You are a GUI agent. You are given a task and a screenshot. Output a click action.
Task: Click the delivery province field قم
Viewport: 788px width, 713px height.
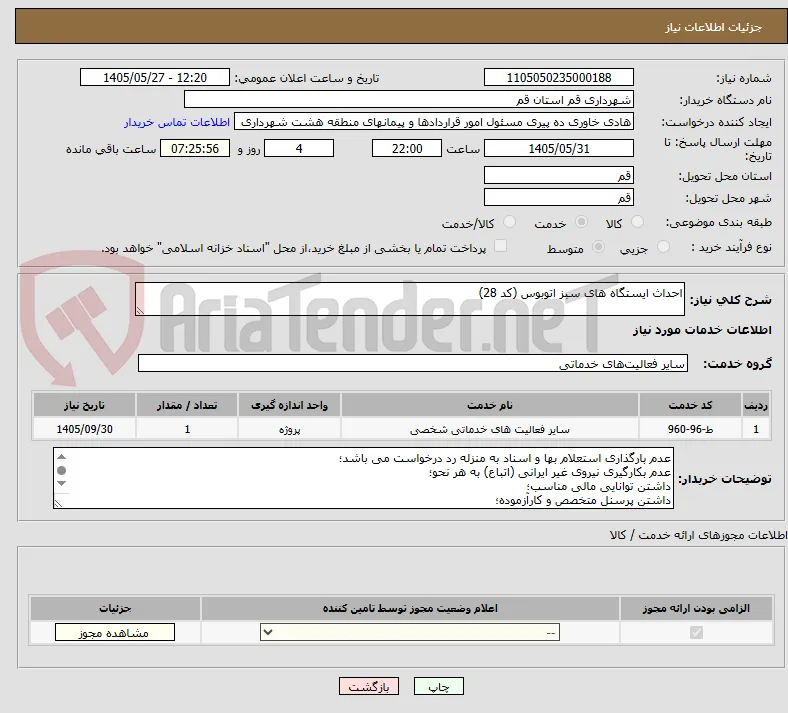(x=558, y=175)
